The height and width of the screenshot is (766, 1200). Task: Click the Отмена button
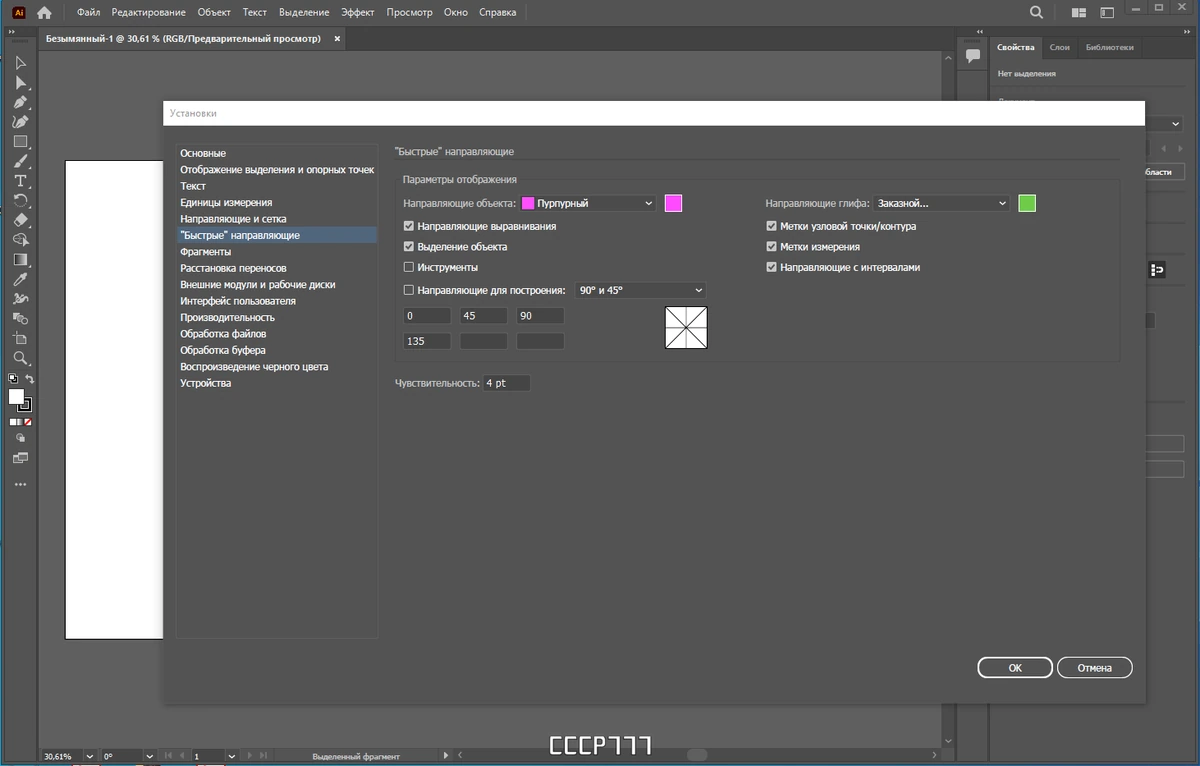(x=1094, y=667)
